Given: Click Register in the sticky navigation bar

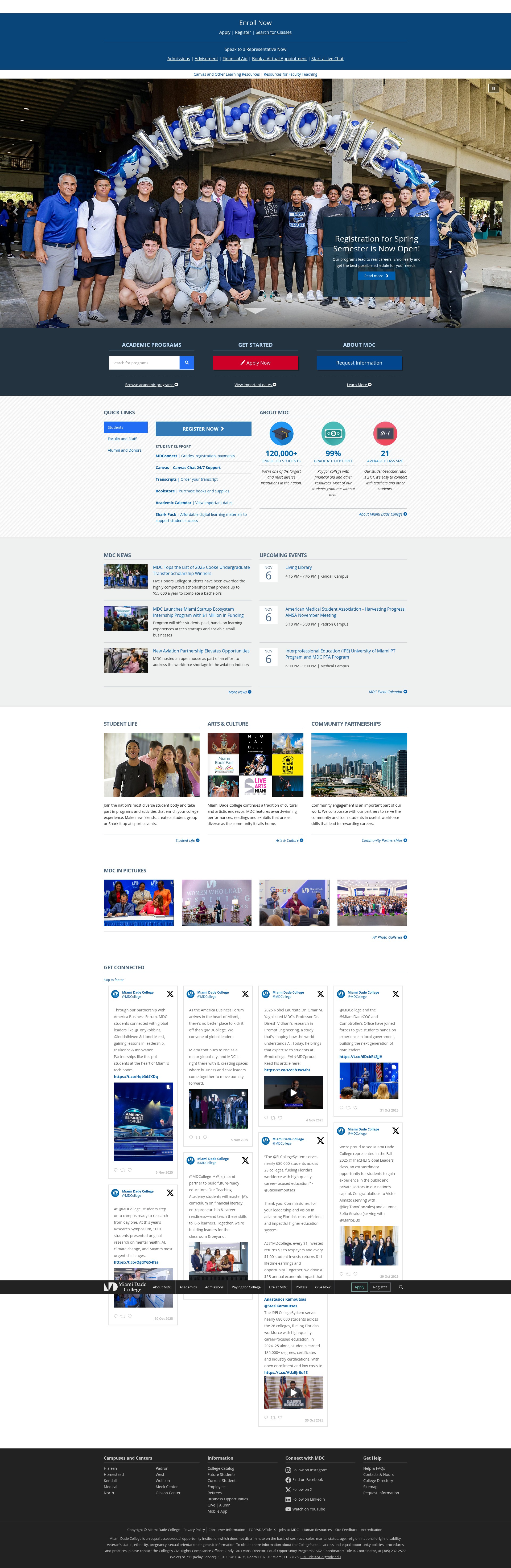Looking at the screenshot, I should 380,1287.
